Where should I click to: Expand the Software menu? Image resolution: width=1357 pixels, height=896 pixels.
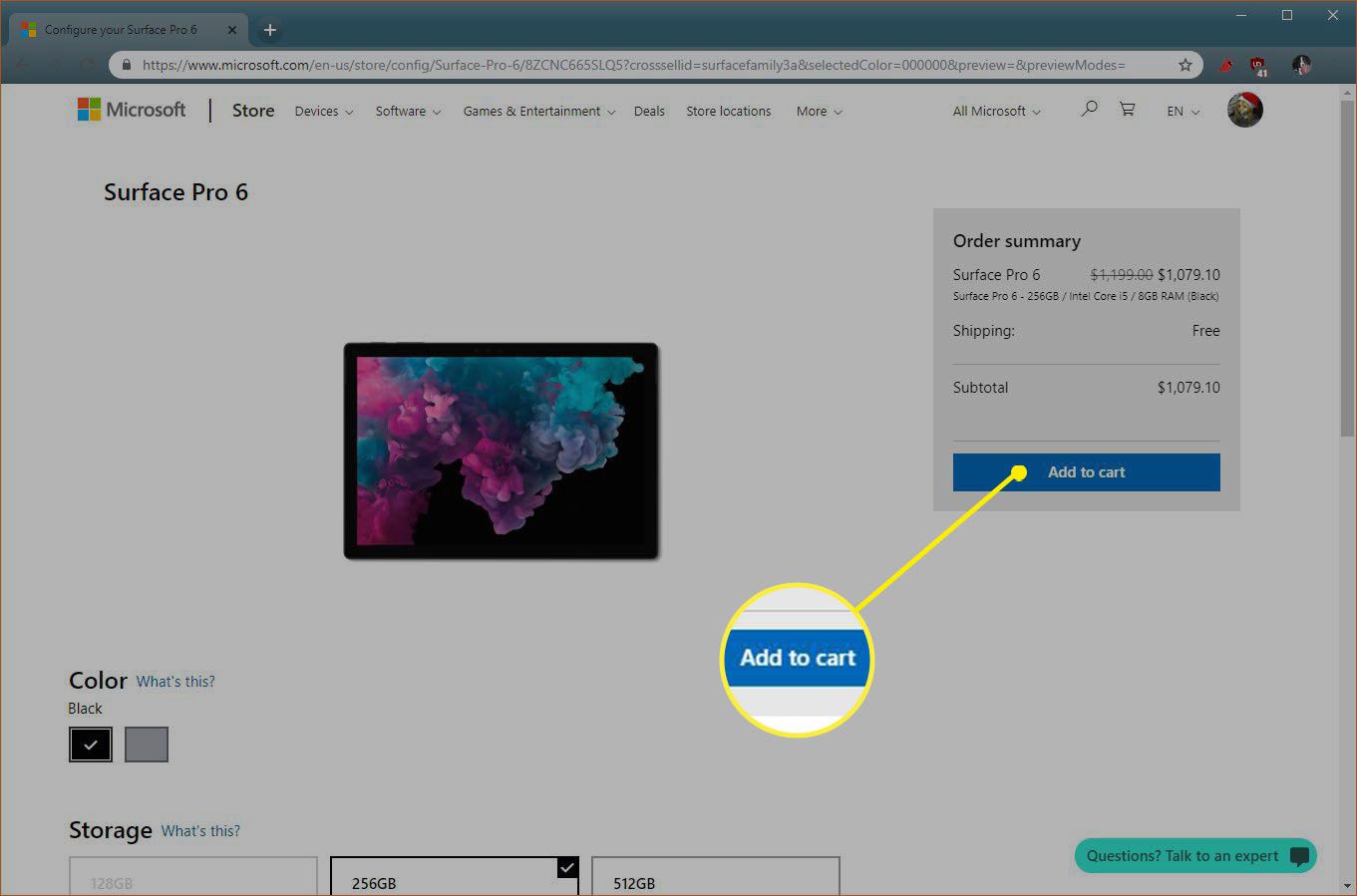pyautogui.click(x=408, y=112)
